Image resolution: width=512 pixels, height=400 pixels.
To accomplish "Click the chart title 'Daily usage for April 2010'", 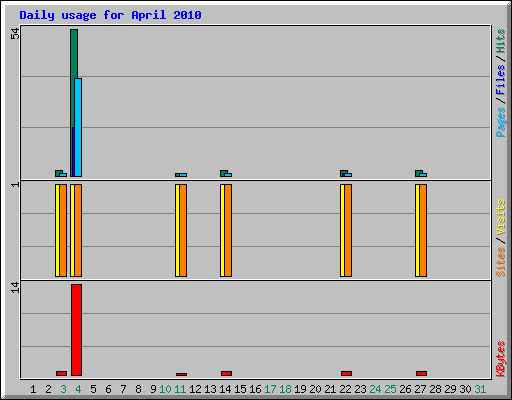I will coord(110,15).
